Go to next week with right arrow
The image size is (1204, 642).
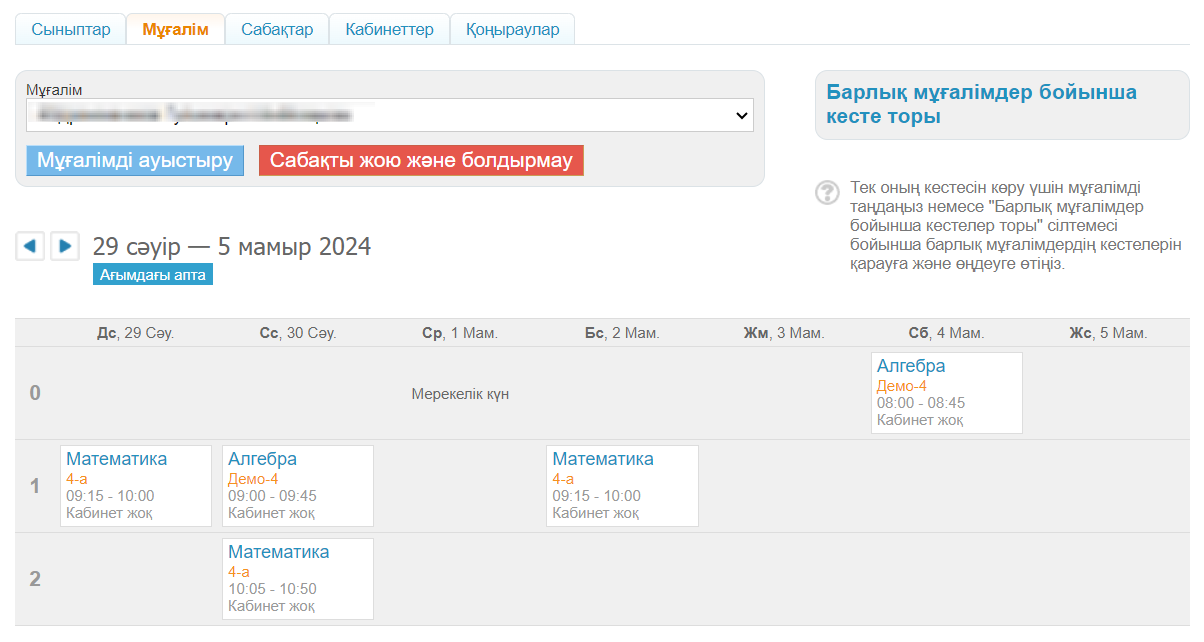click(65, 245)
